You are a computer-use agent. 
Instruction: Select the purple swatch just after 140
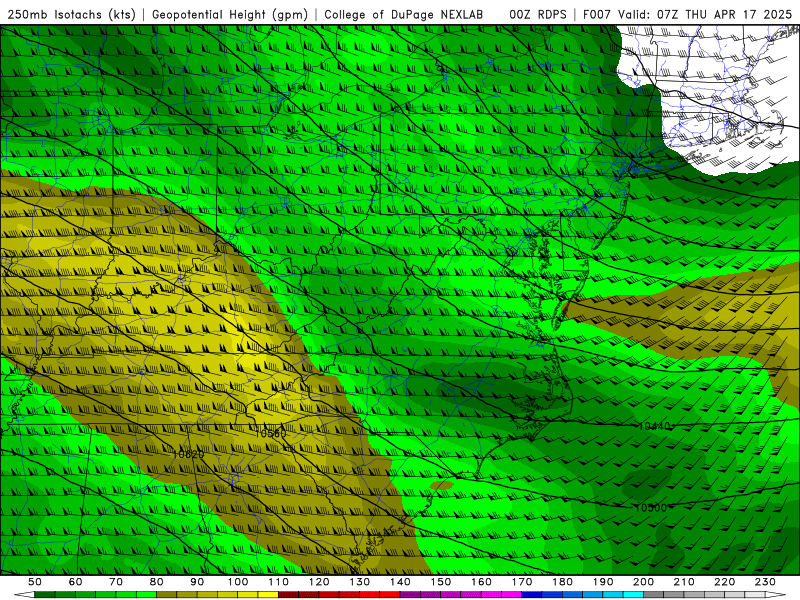click(x=410, y=595)
